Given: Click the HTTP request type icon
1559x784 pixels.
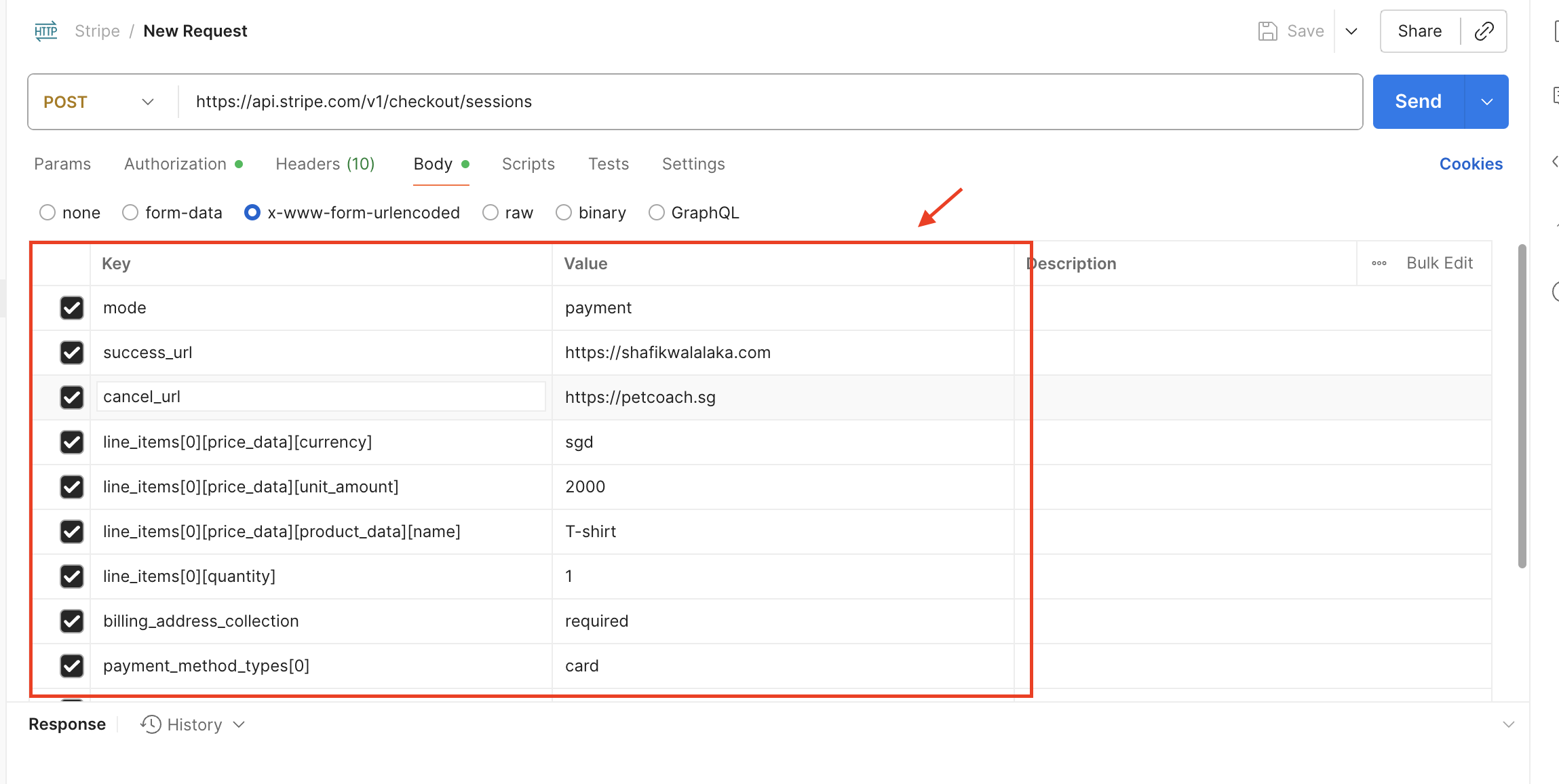Looking at the screenshot, I should [46, 31].
